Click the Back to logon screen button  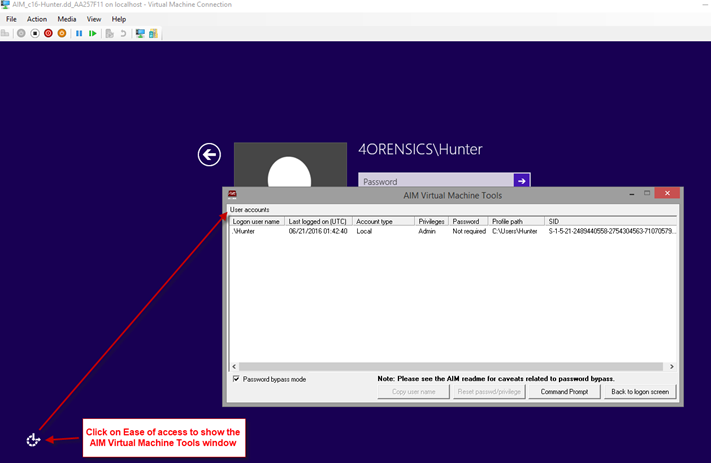point(640,391)
